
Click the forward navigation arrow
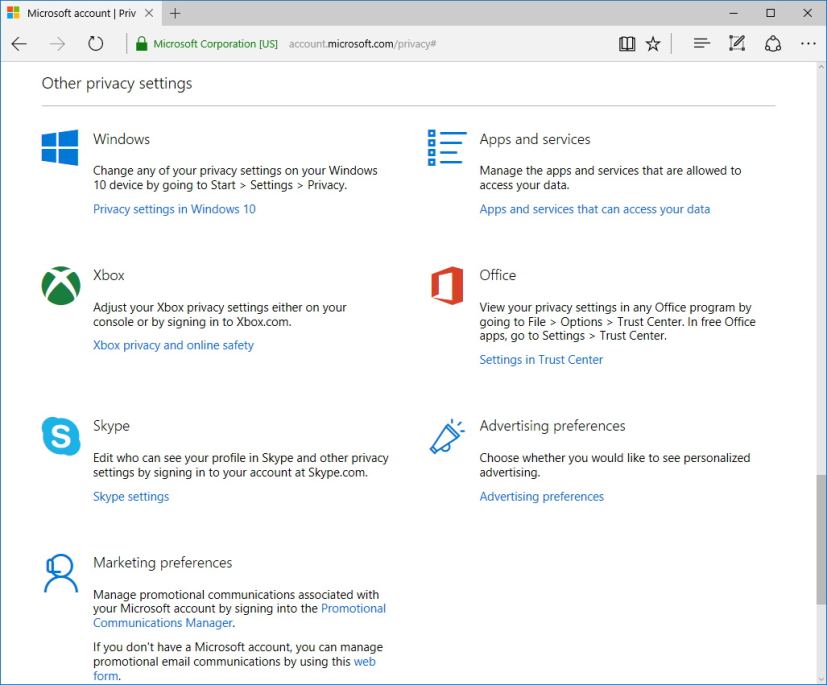(57, 44)
